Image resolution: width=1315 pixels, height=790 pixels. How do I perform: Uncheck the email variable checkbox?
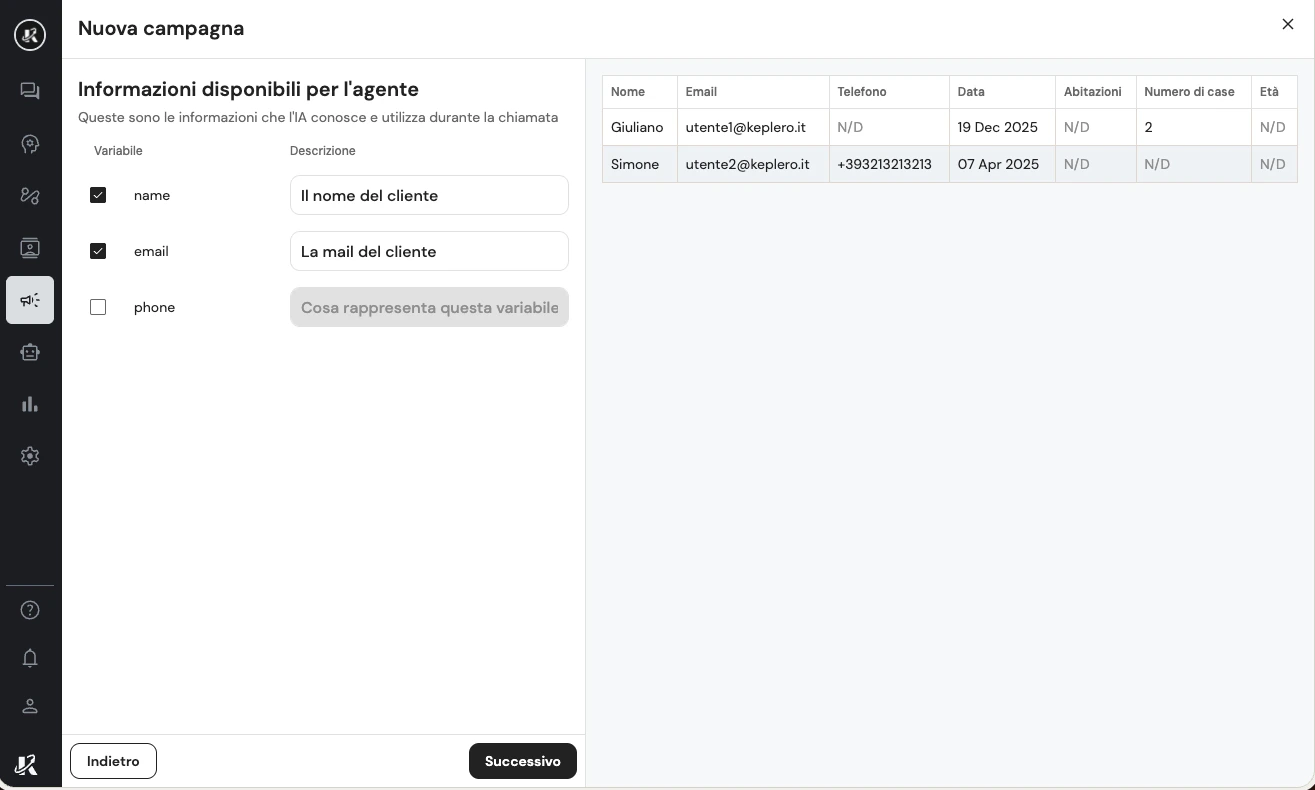point(98,251)
